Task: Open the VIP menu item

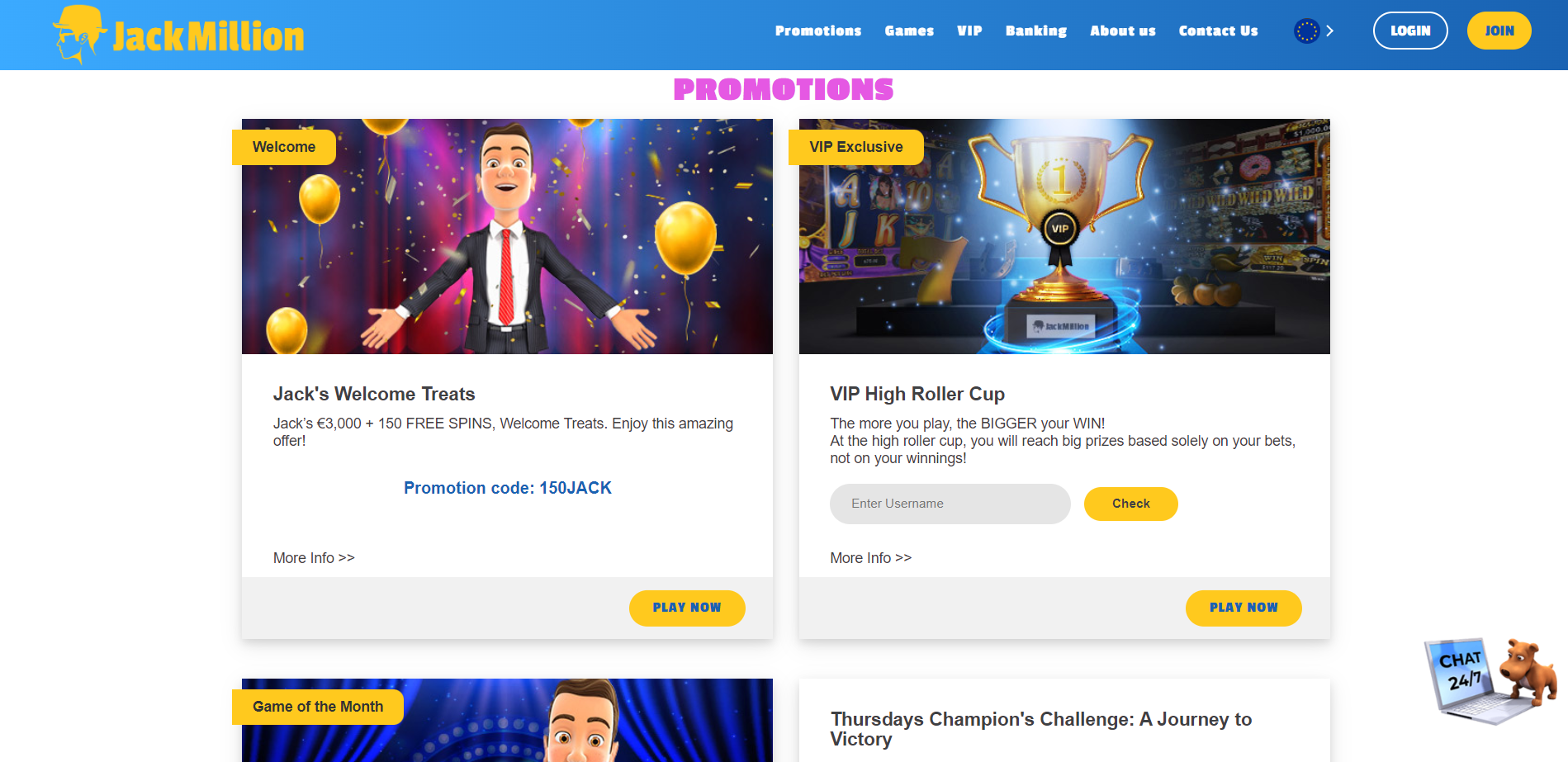Action: (x=969, y=31)
